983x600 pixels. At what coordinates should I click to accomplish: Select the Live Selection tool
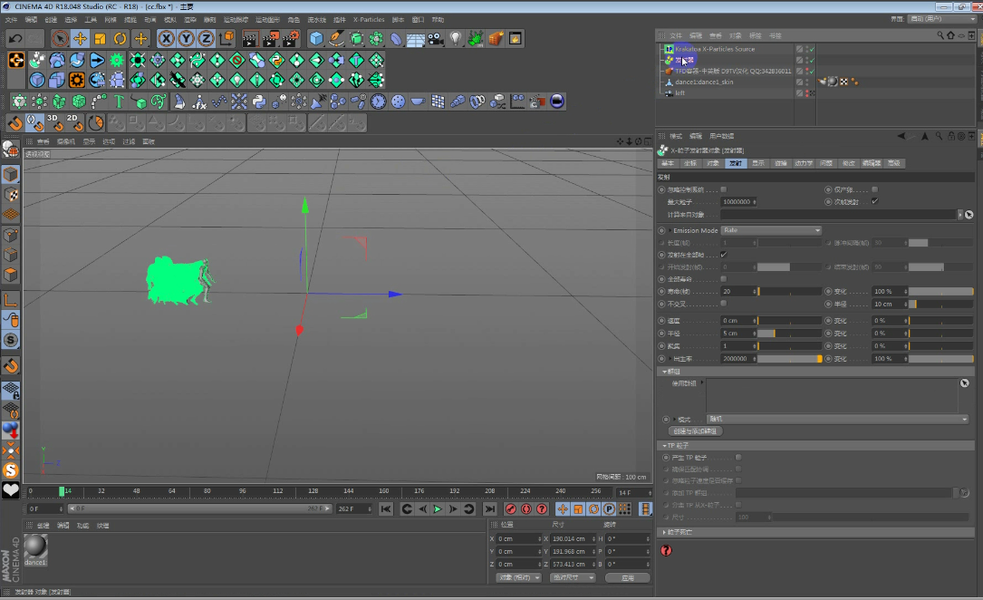tap(60, 39)
